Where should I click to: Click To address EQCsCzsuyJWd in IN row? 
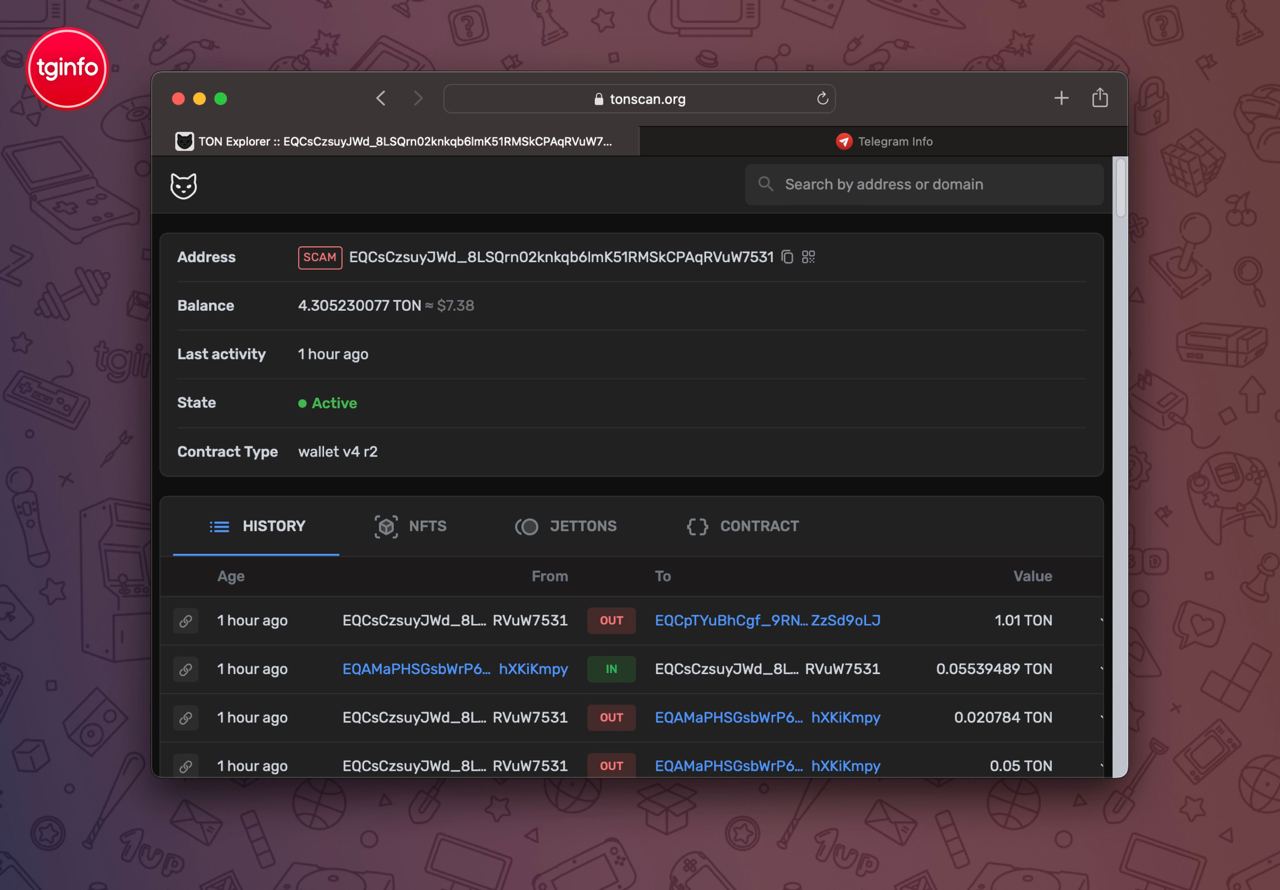[768, 669]
